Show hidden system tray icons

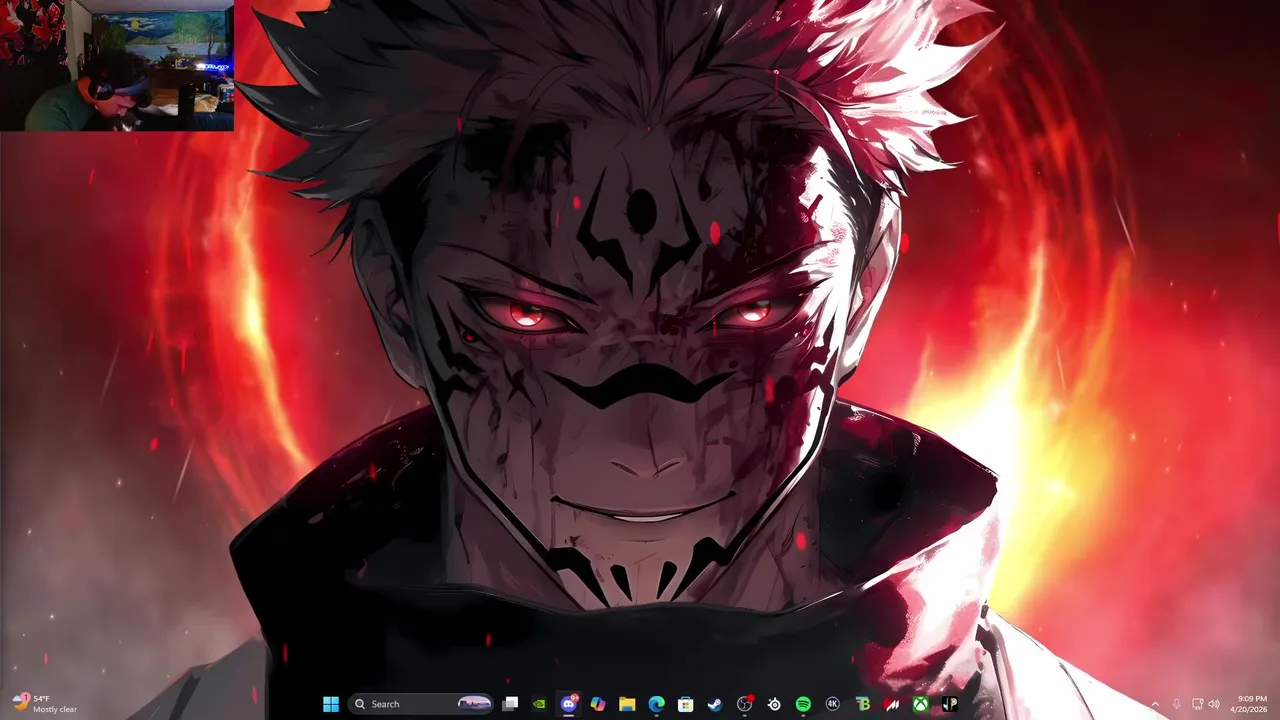(x=1155, y=704)
